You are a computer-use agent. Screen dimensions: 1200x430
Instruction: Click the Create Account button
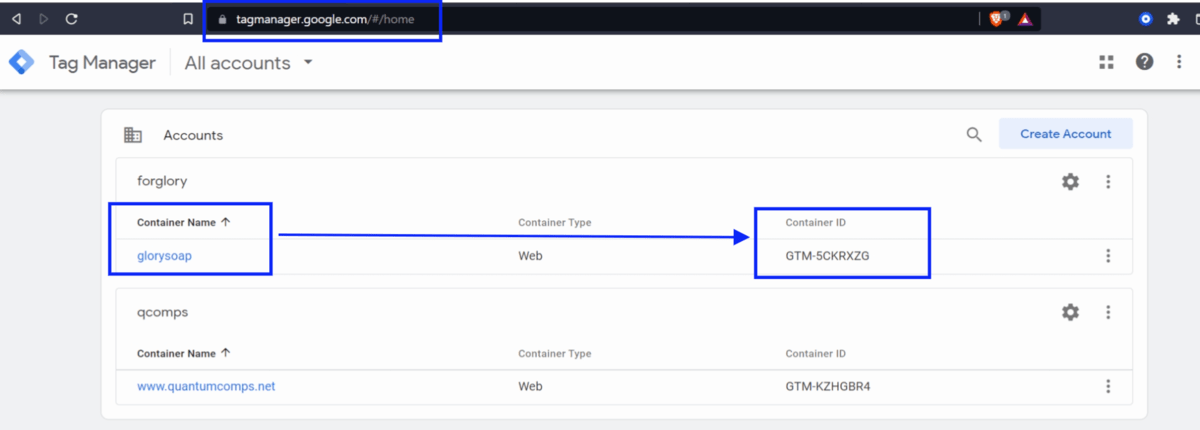tap(1065, 134)
